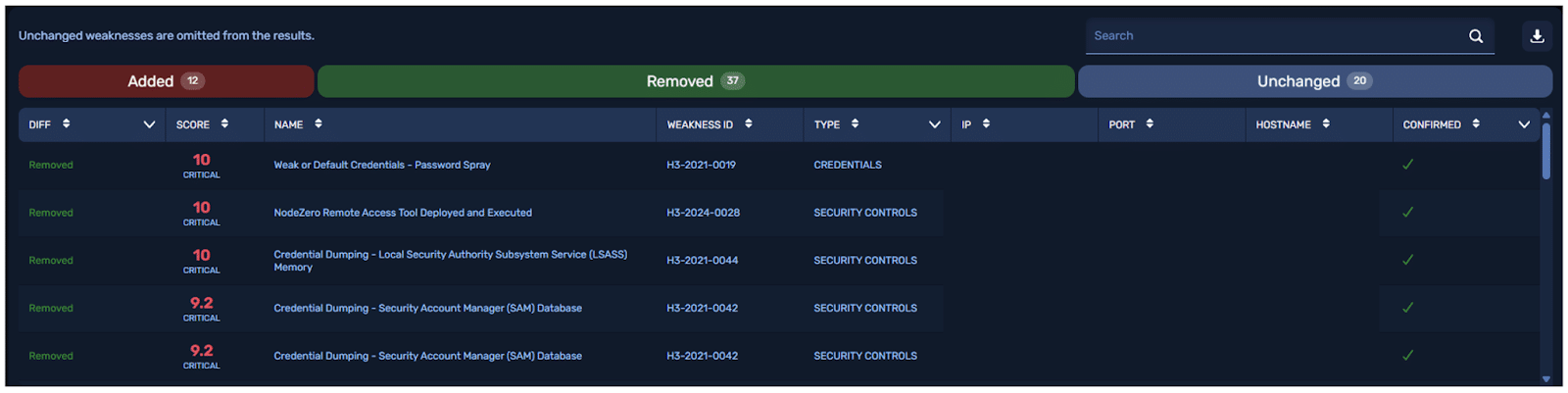
Task: Sort by Weakness ID column arrows
Action: [749, 124]
